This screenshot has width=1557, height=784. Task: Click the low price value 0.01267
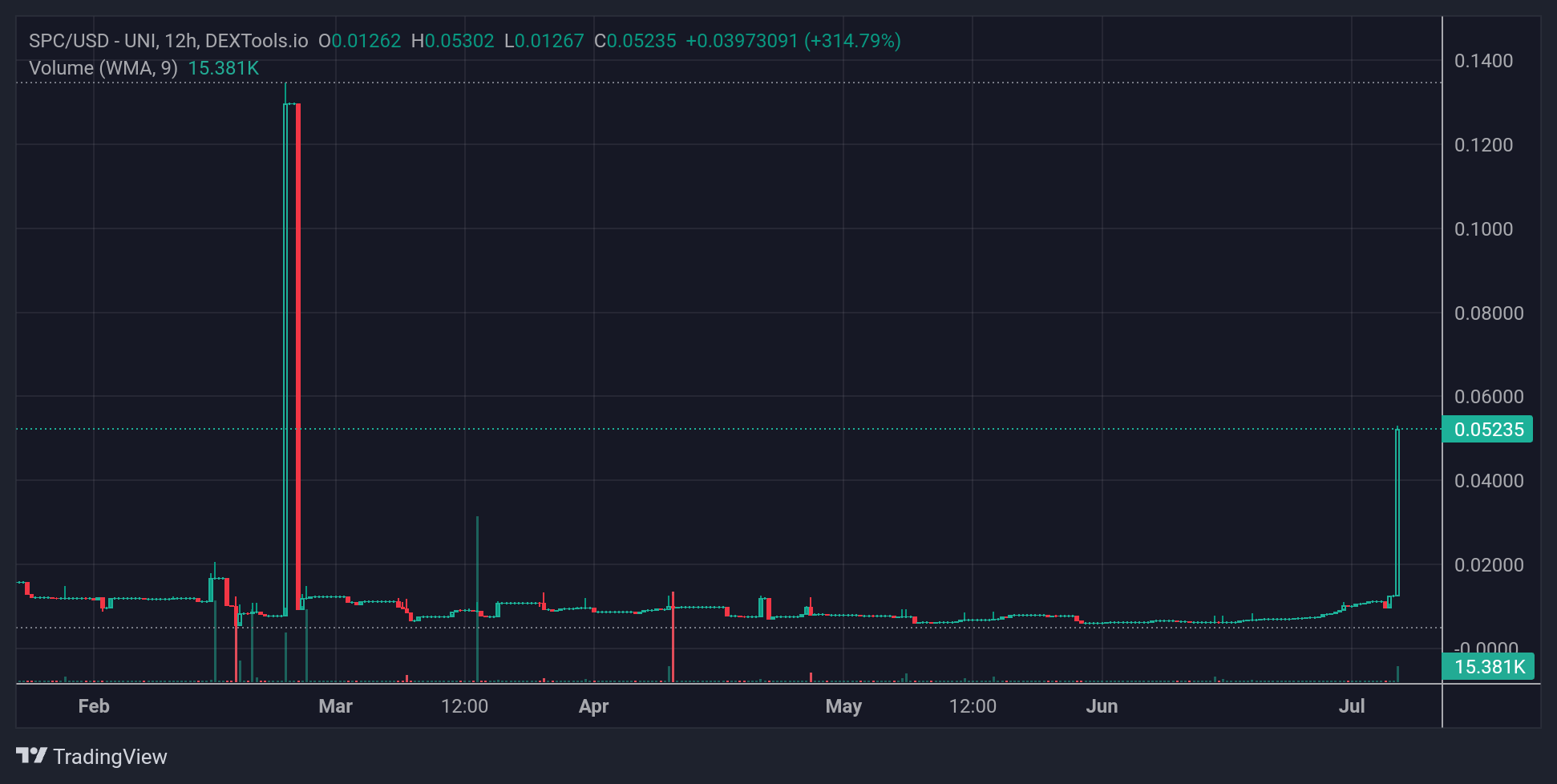(x=549, y=41)
